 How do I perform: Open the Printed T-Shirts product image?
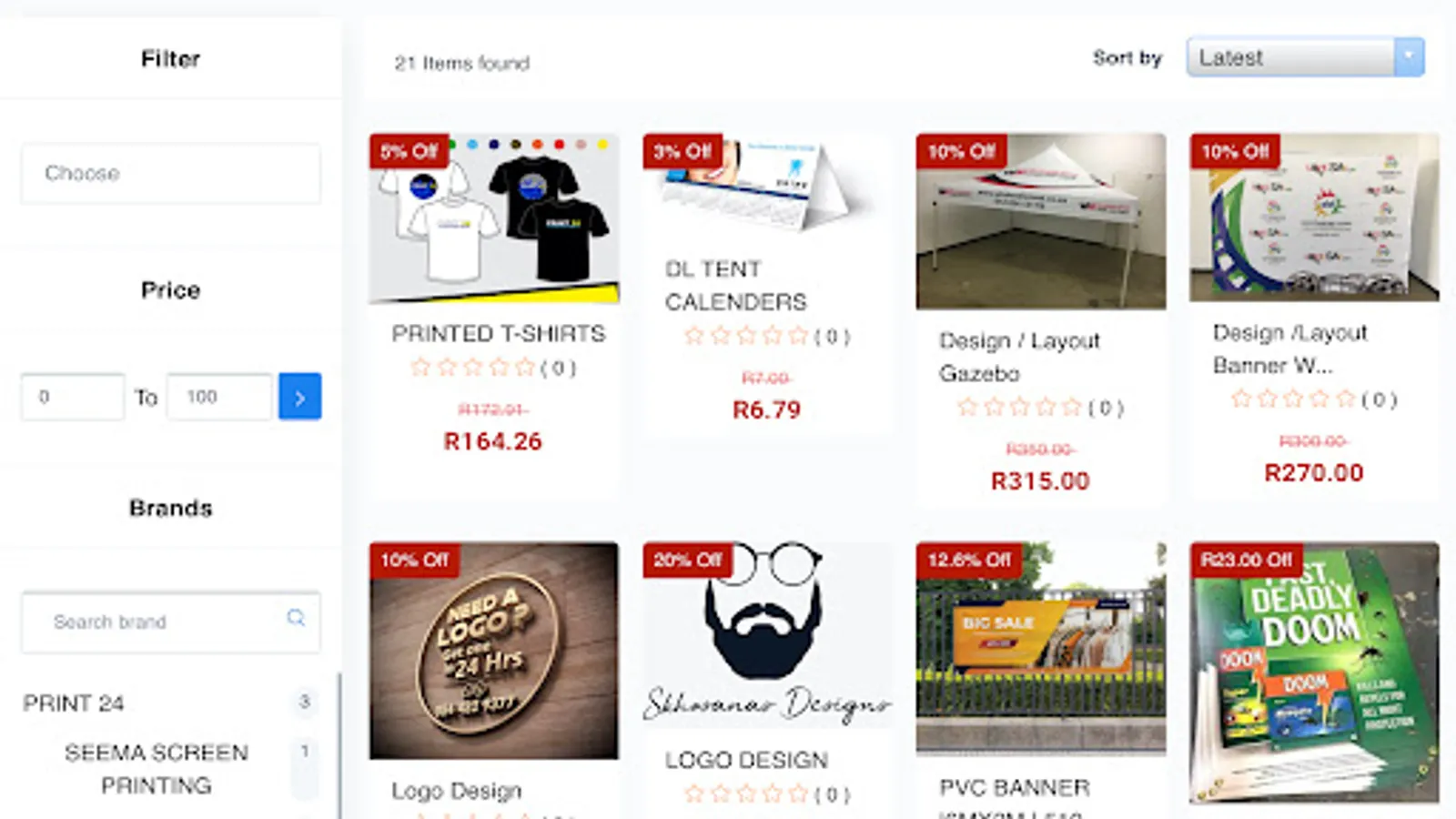[x=494, y=218]
